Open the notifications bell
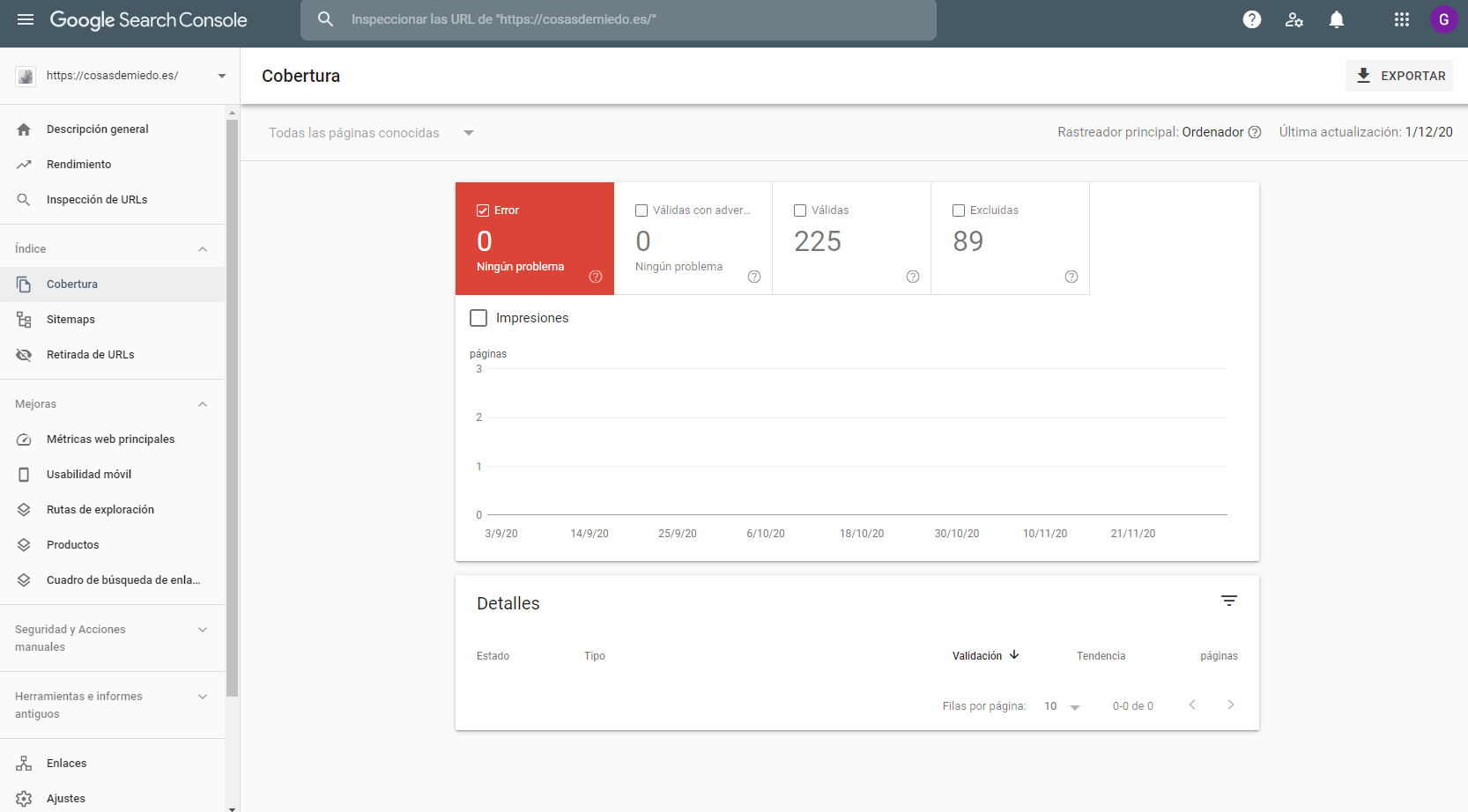Viewport: 1468px width, 812px height. coord(1337,19)
